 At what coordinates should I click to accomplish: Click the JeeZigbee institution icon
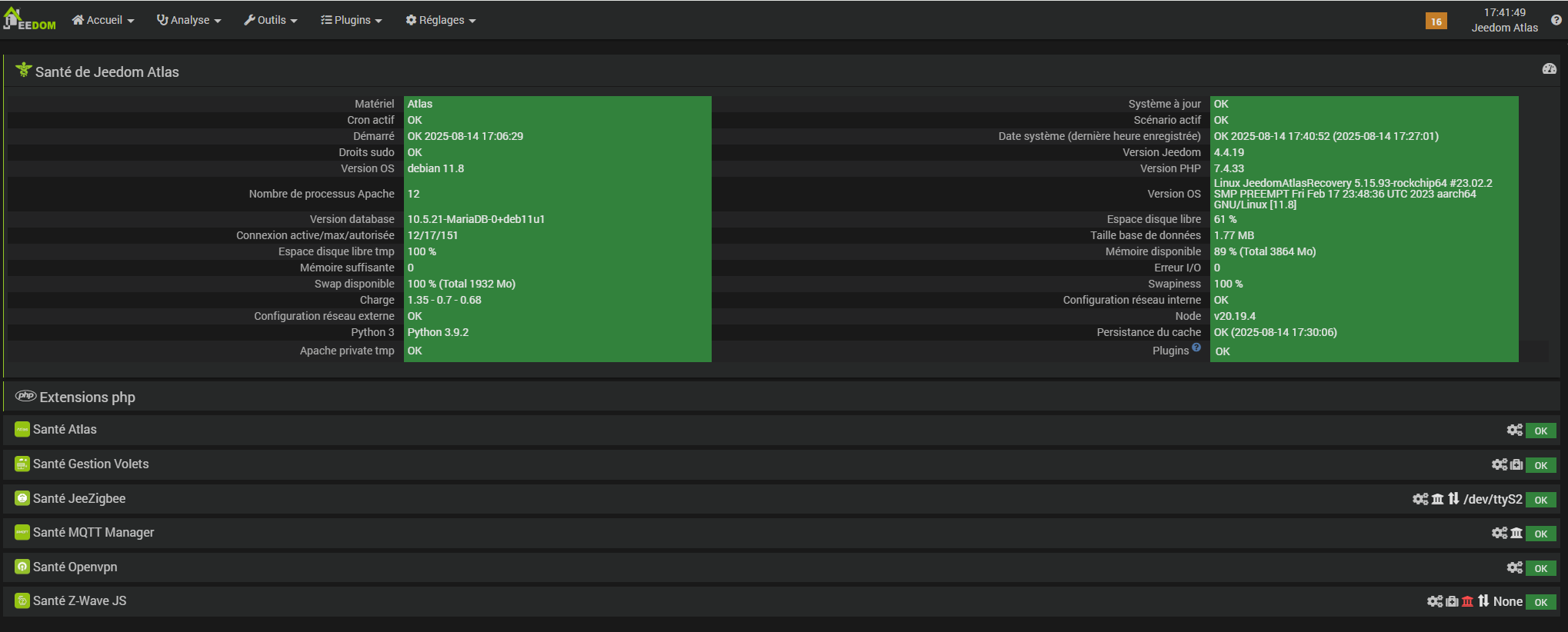coord(1437,499)
